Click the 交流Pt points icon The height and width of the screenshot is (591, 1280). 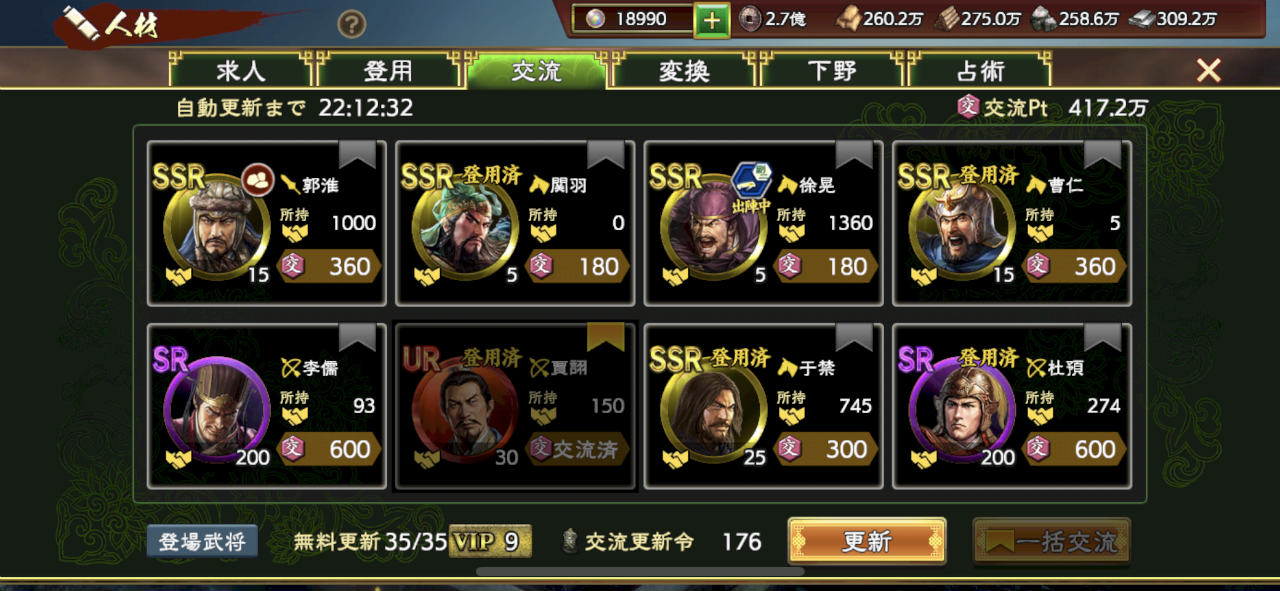tap(967, 107)
